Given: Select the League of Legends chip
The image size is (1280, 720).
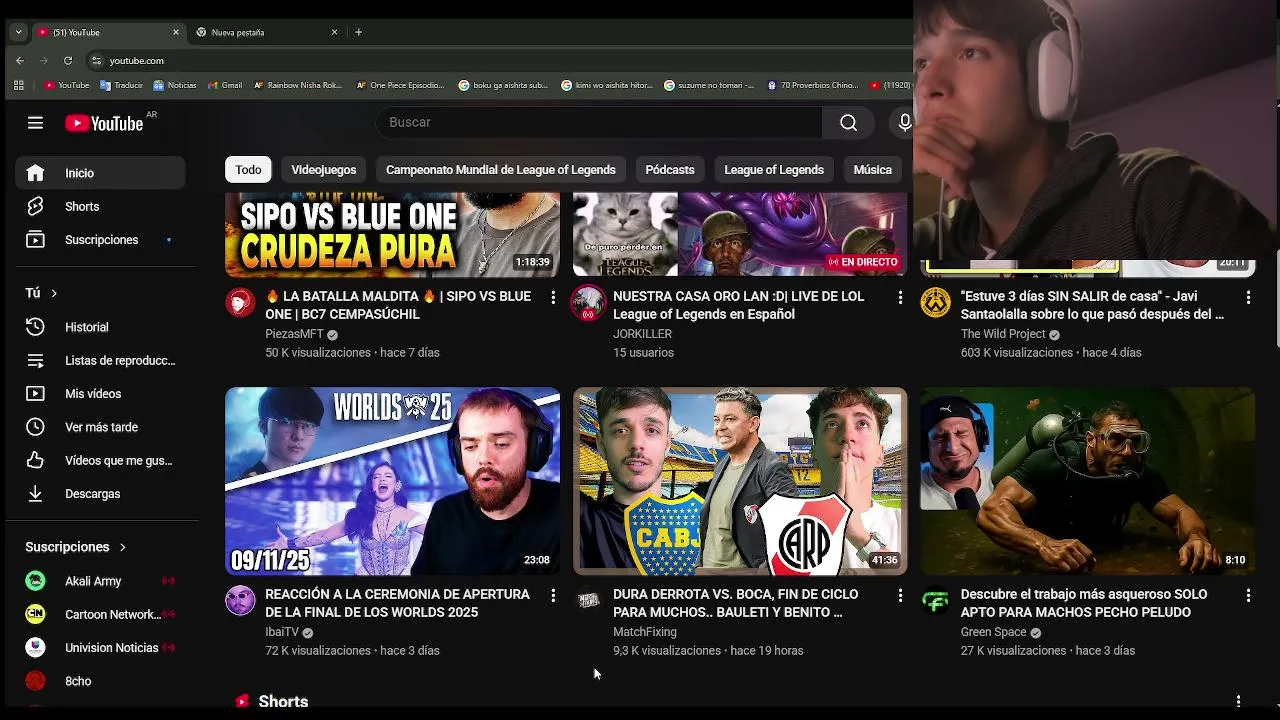Looking at the screenshot, I should point(774,170).
